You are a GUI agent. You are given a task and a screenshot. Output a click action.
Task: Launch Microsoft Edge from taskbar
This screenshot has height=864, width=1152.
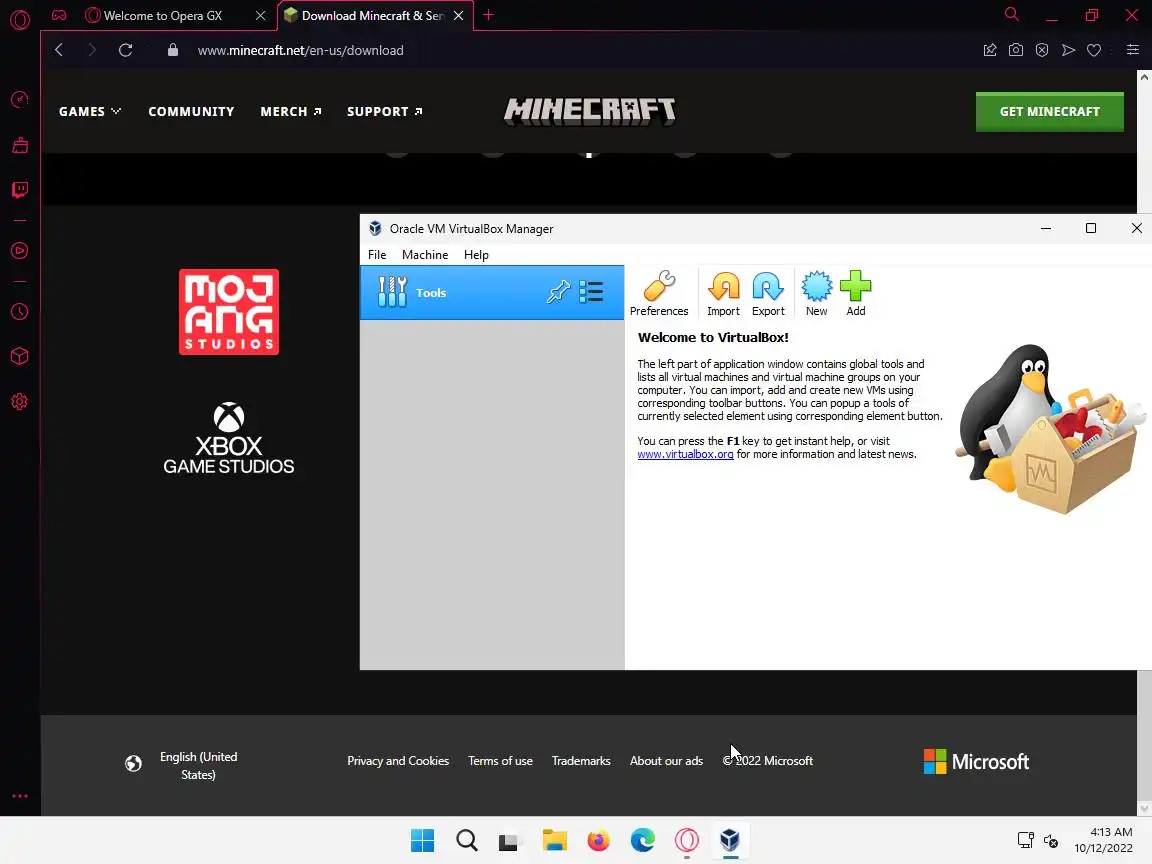[643, 840]
